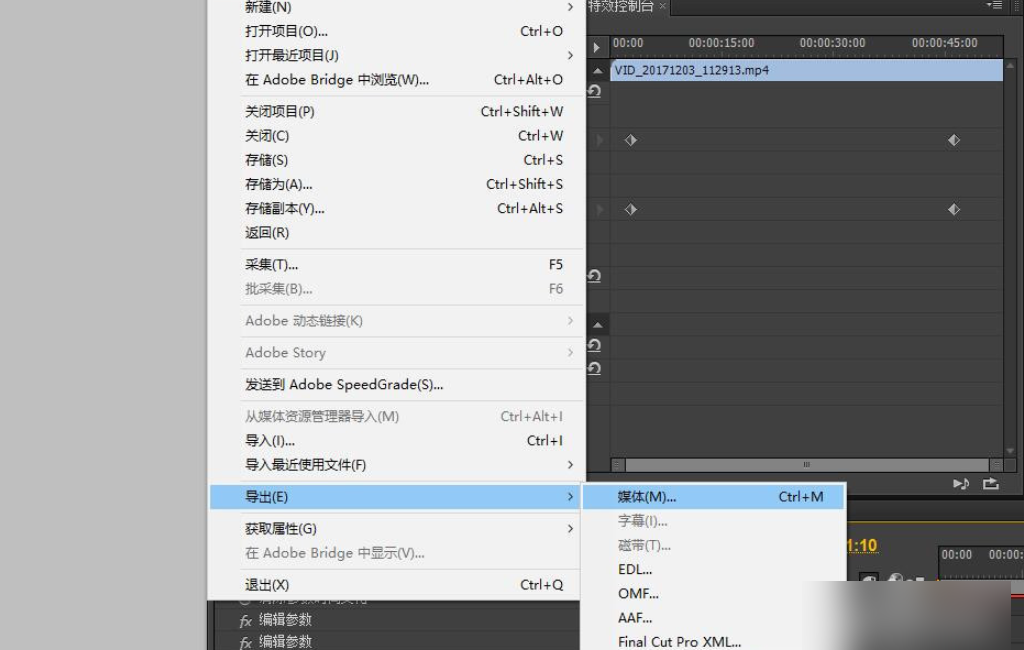Select 发送到 Adobe SpeedGrade(S)...
Screen dimensions: 1024x650
point(395,385)
